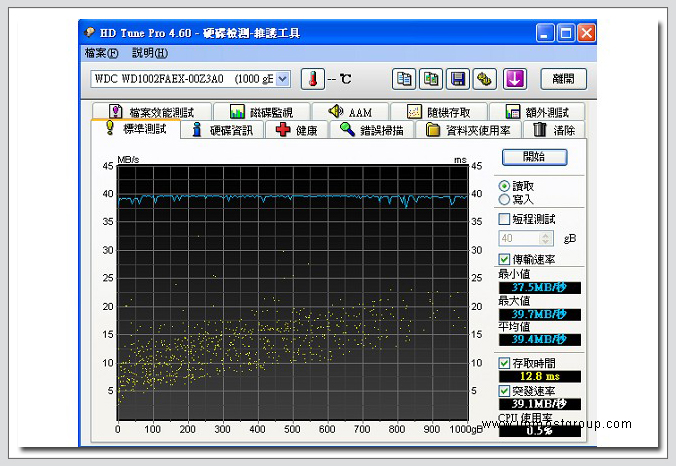Open the 健康 tab with red cross icon
The height and width of the screenshot is (466, 676).
pyautogui.click(x=296, y=130)
